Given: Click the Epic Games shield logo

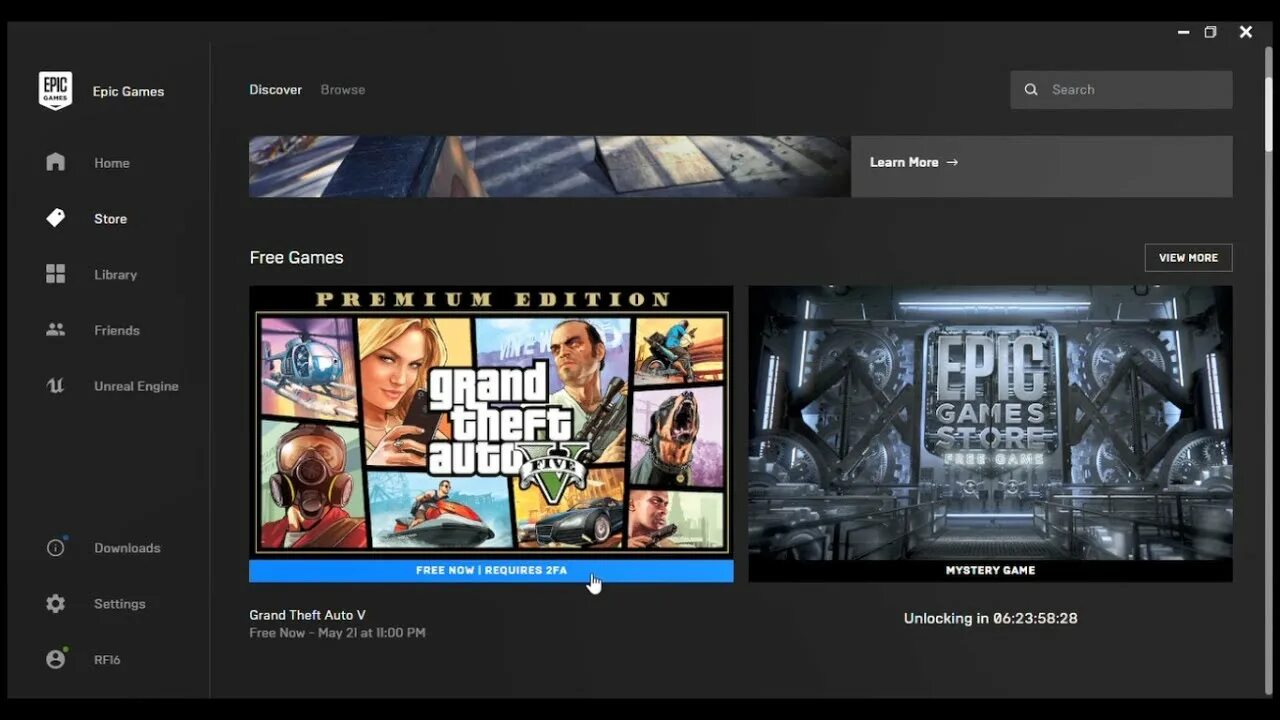Looking at the screenshot, I should pos(55,90).
